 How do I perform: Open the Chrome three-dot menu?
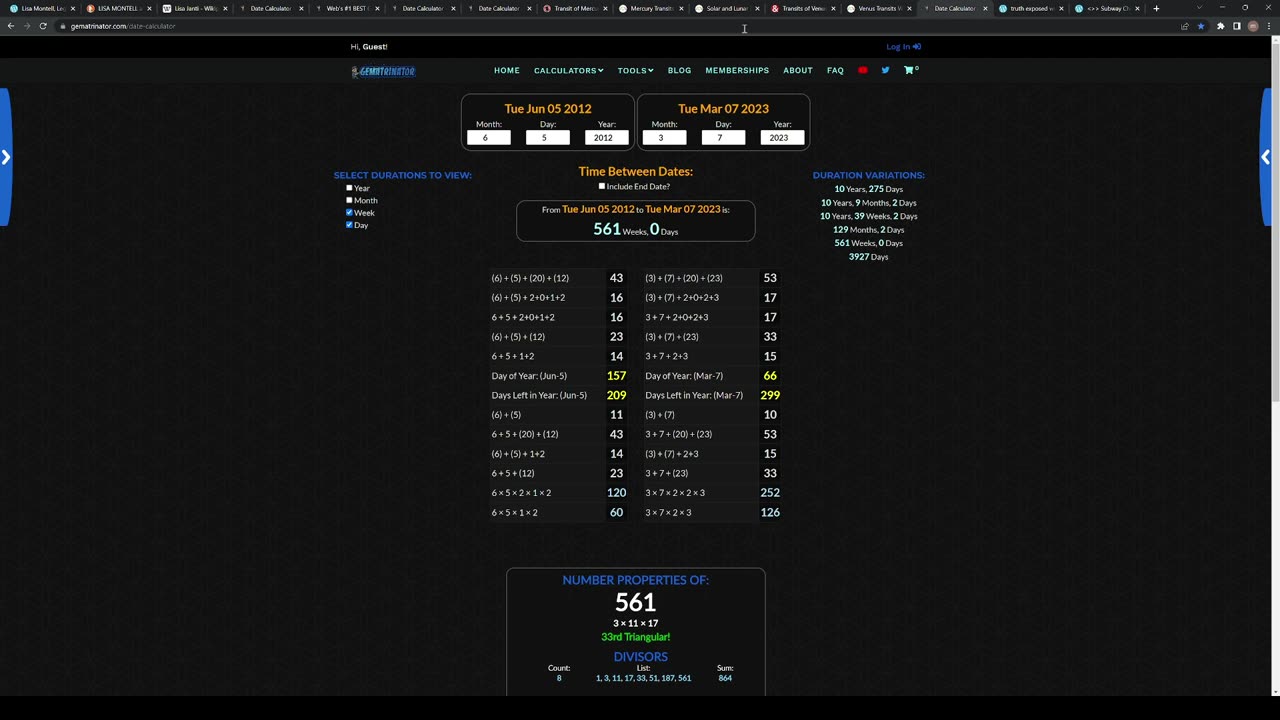click(x=1269, y=26)
